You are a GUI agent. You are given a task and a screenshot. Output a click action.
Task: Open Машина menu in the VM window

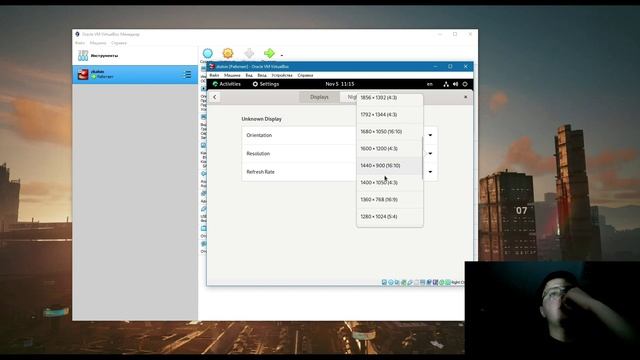232,76
